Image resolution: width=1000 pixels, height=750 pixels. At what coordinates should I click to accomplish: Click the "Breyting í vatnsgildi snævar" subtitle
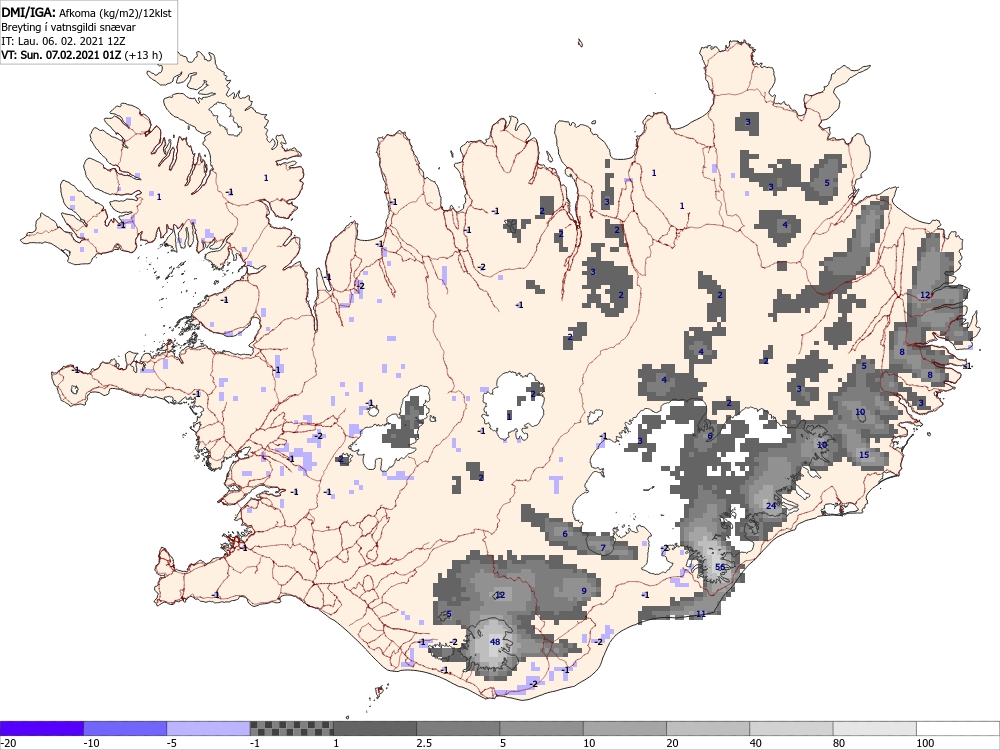pyautogui.click(x=68, y=27)
